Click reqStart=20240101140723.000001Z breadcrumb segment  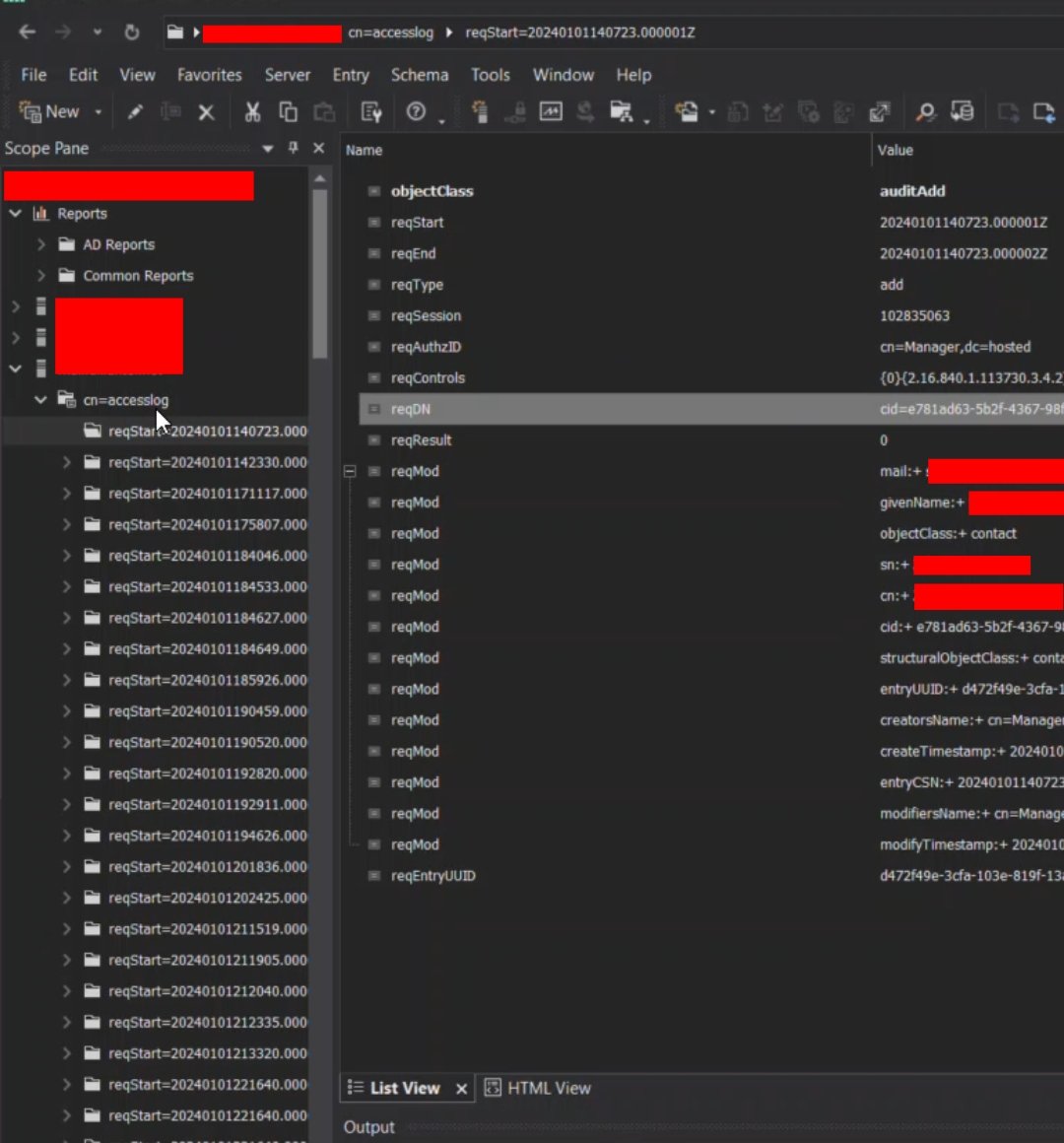(x=580, y=33)
